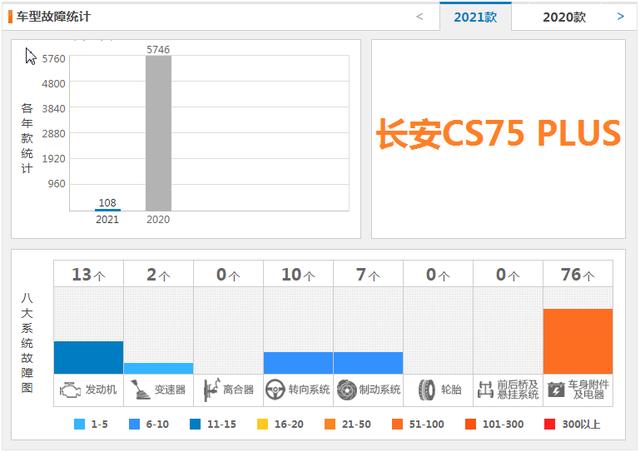Select the gearbox (变速器) shifter icon
640x452 pixels.
coord(140,389)
